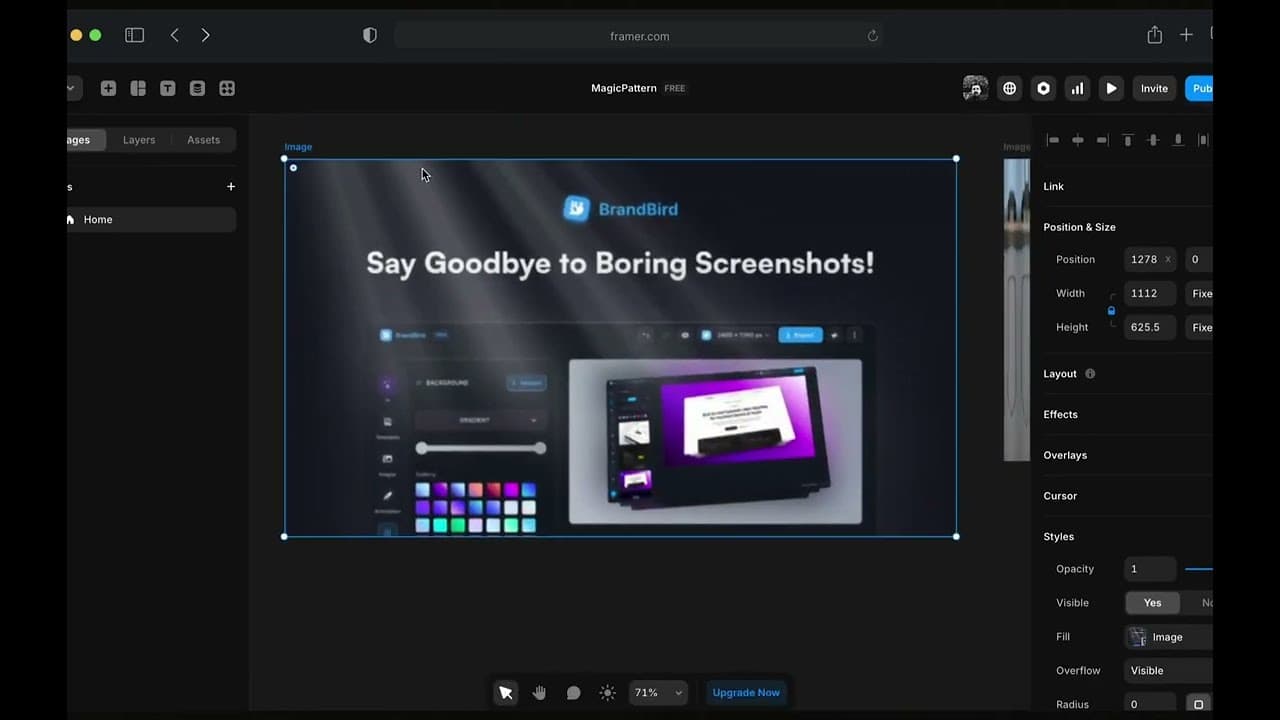Open the Overflow Visible dropdown
The width and height of the screenshot is (1280, 720).
pos(1168,671)
